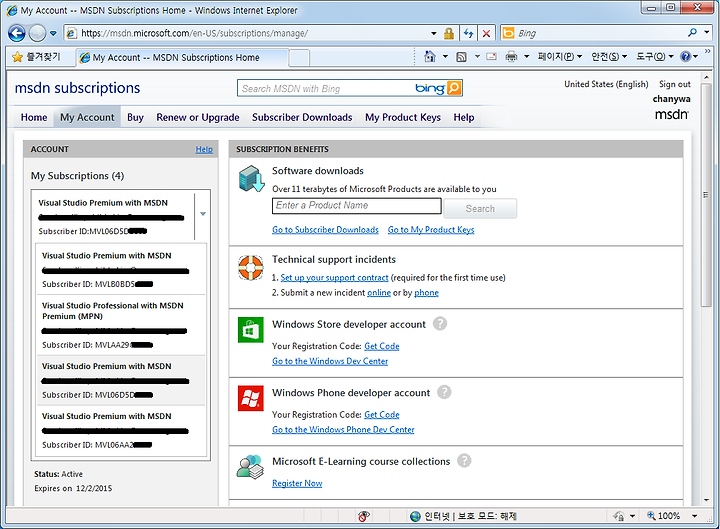Open the Safety (안전) menu
Image resolution: width=720 pixels, height=529 pixels.
point(609,56)
